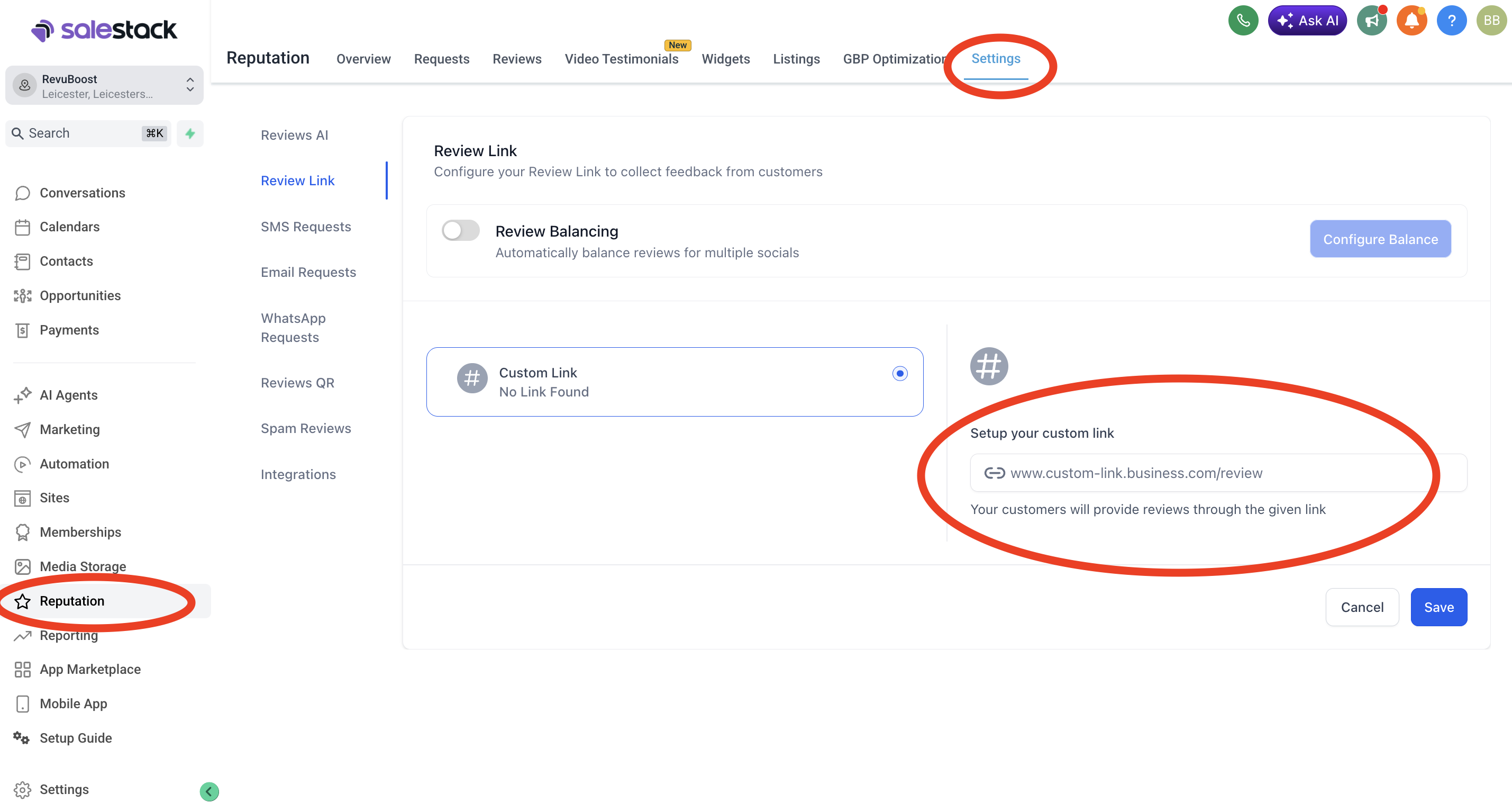Open the Video Testimonials tab
1512x812 pixels.
point(621,59)
